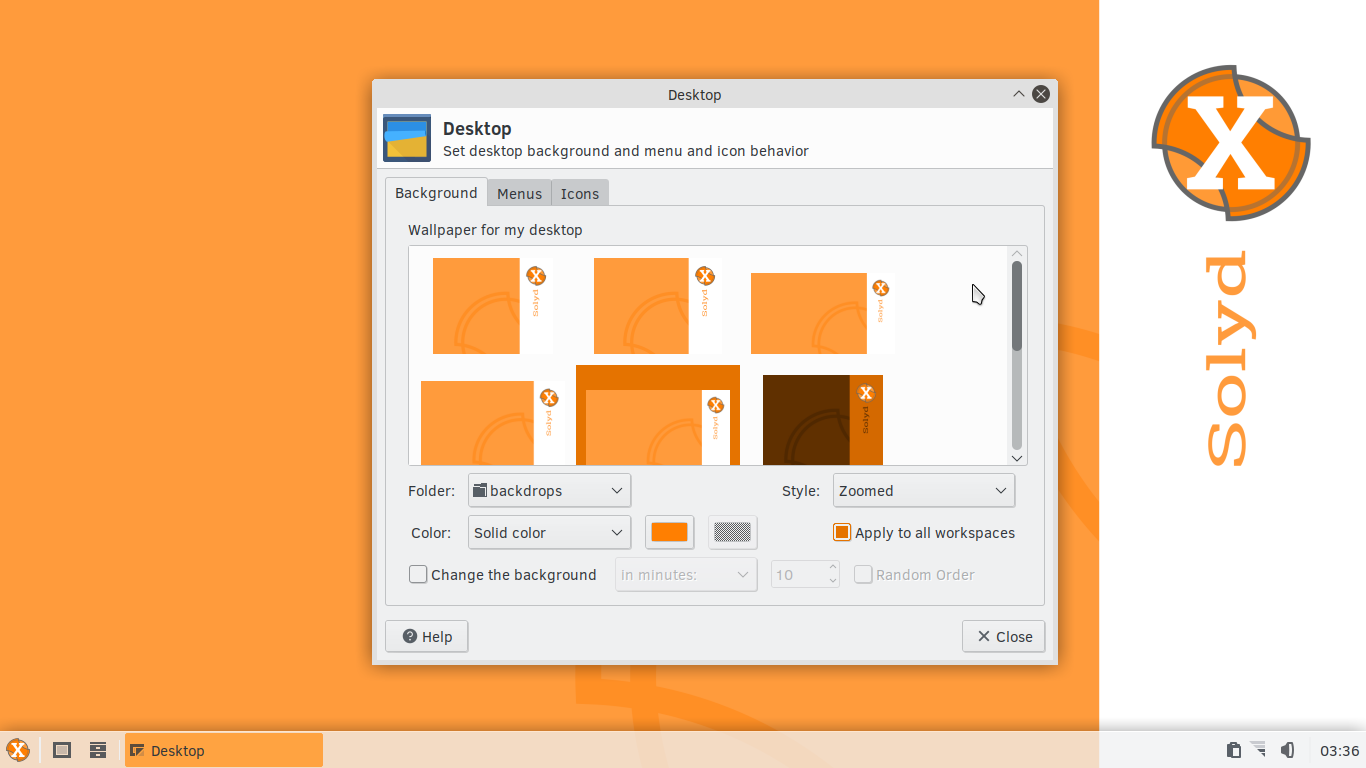The width and height of the screenshot is (1366, 768).
Task: Open the disabled 'in minutes' dropdown
Action: point(686,575)
